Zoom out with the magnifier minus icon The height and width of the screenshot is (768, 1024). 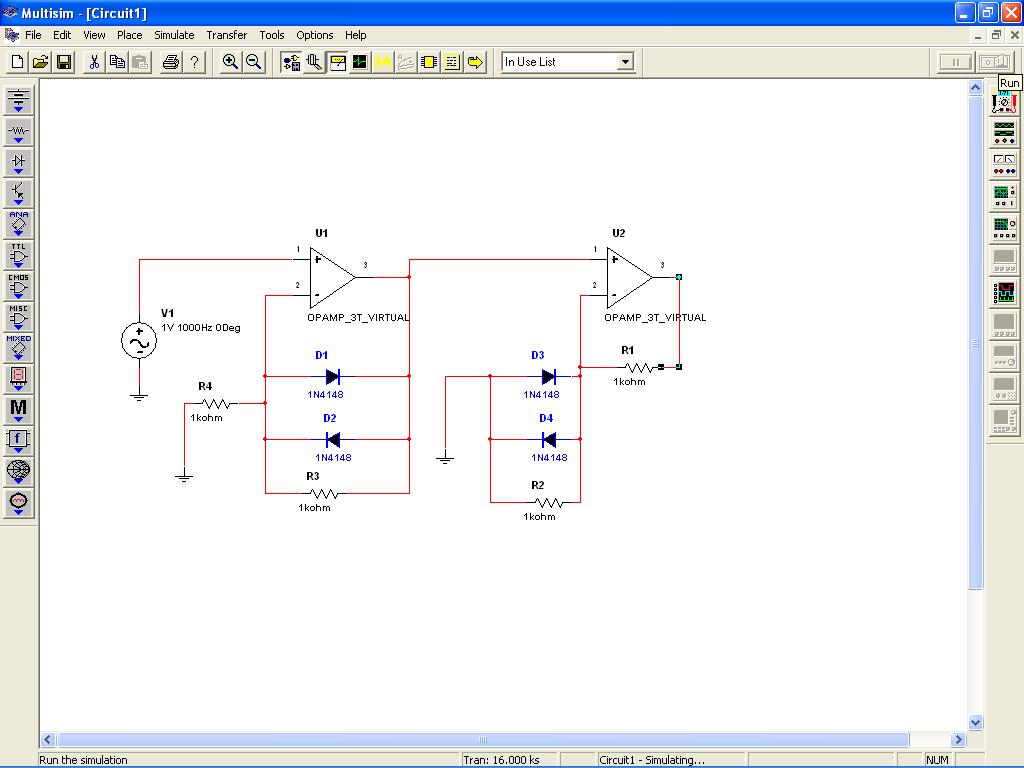(253, 62)
